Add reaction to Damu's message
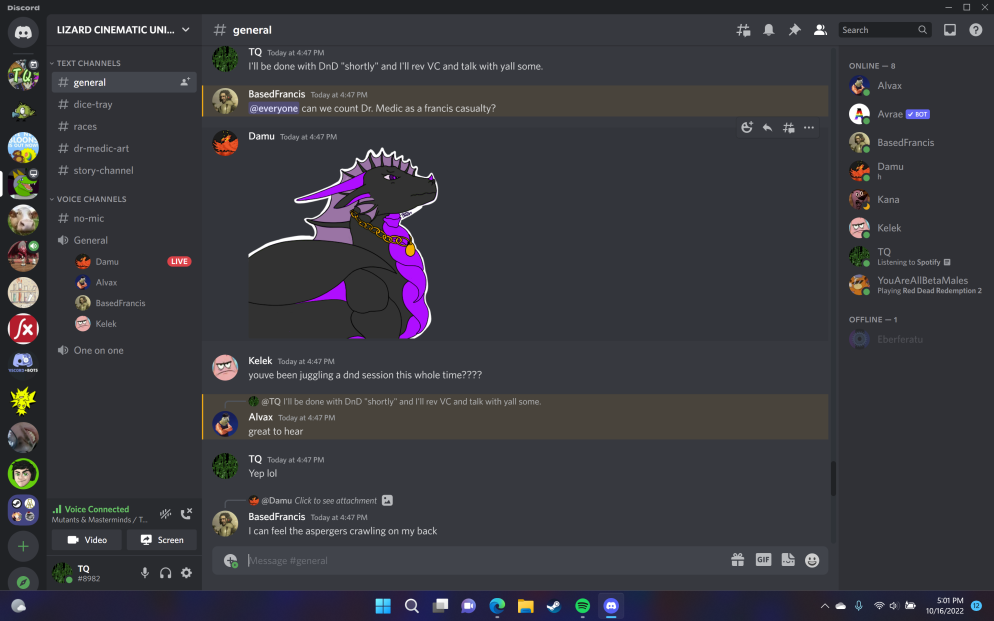Viewport: 994px width, 621px height. [747, 127]
